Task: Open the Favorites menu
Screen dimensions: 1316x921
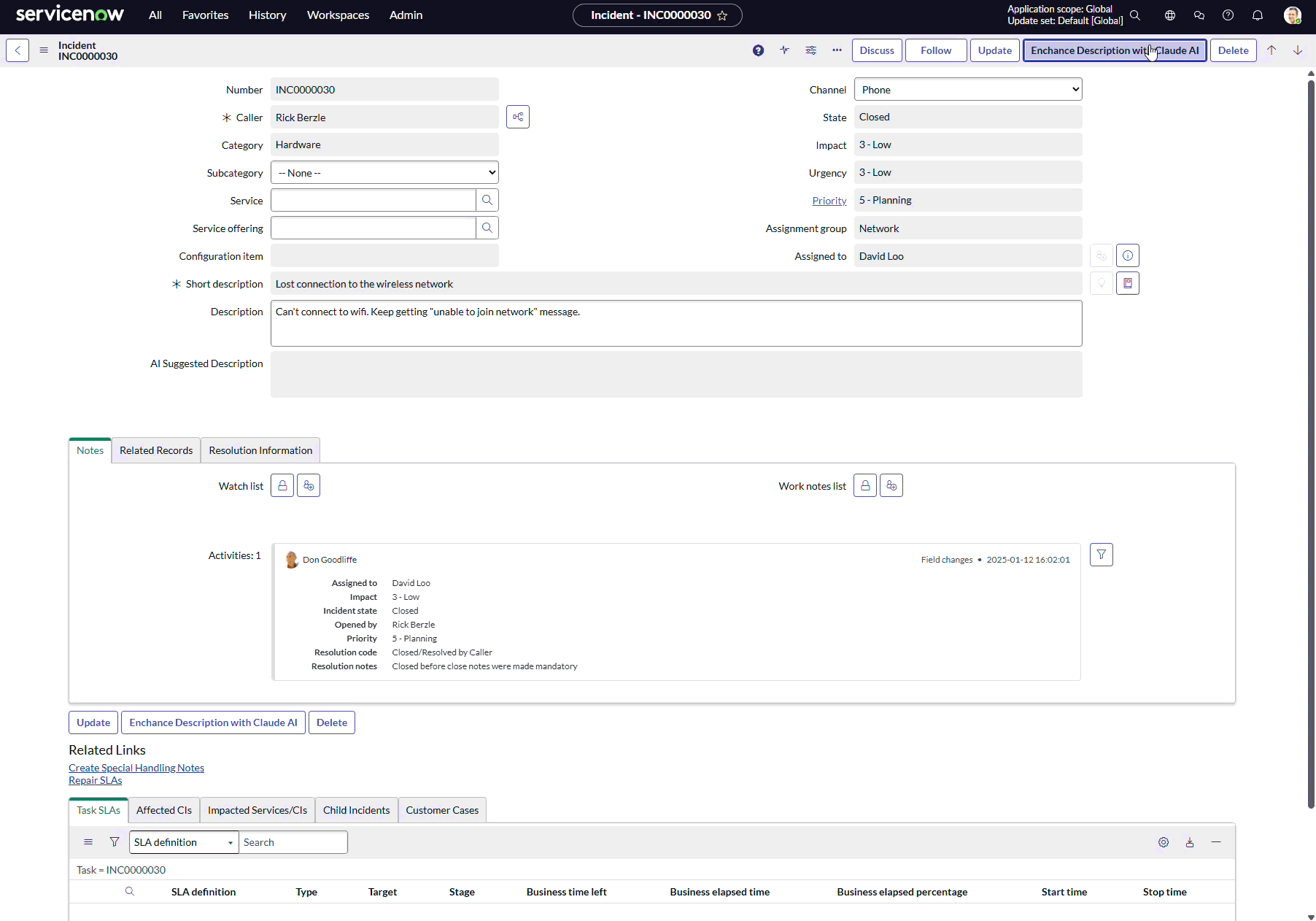Action: coord(205,15)
